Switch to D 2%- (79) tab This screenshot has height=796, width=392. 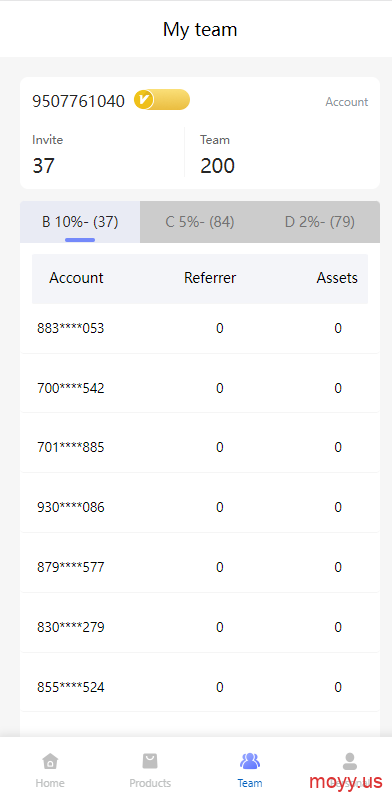pos(320,222)
